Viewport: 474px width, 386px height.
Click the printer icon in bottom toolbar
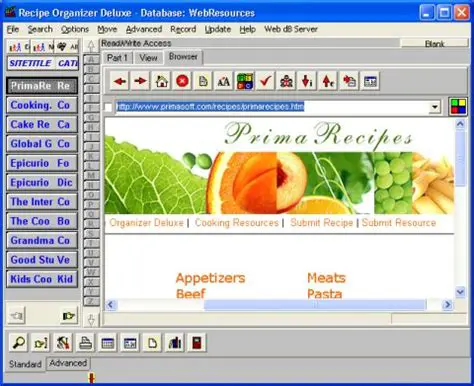[85, 343]
